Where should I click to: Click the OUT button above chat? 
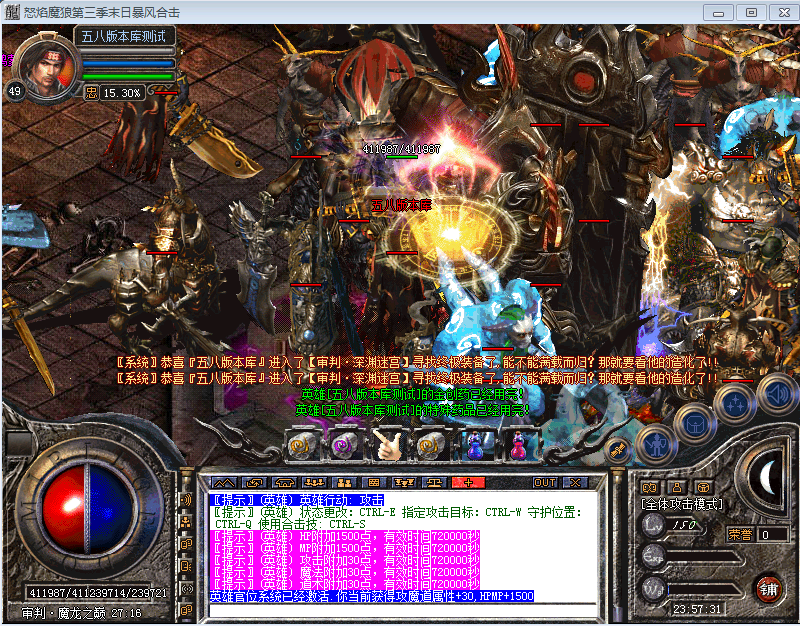544,482
